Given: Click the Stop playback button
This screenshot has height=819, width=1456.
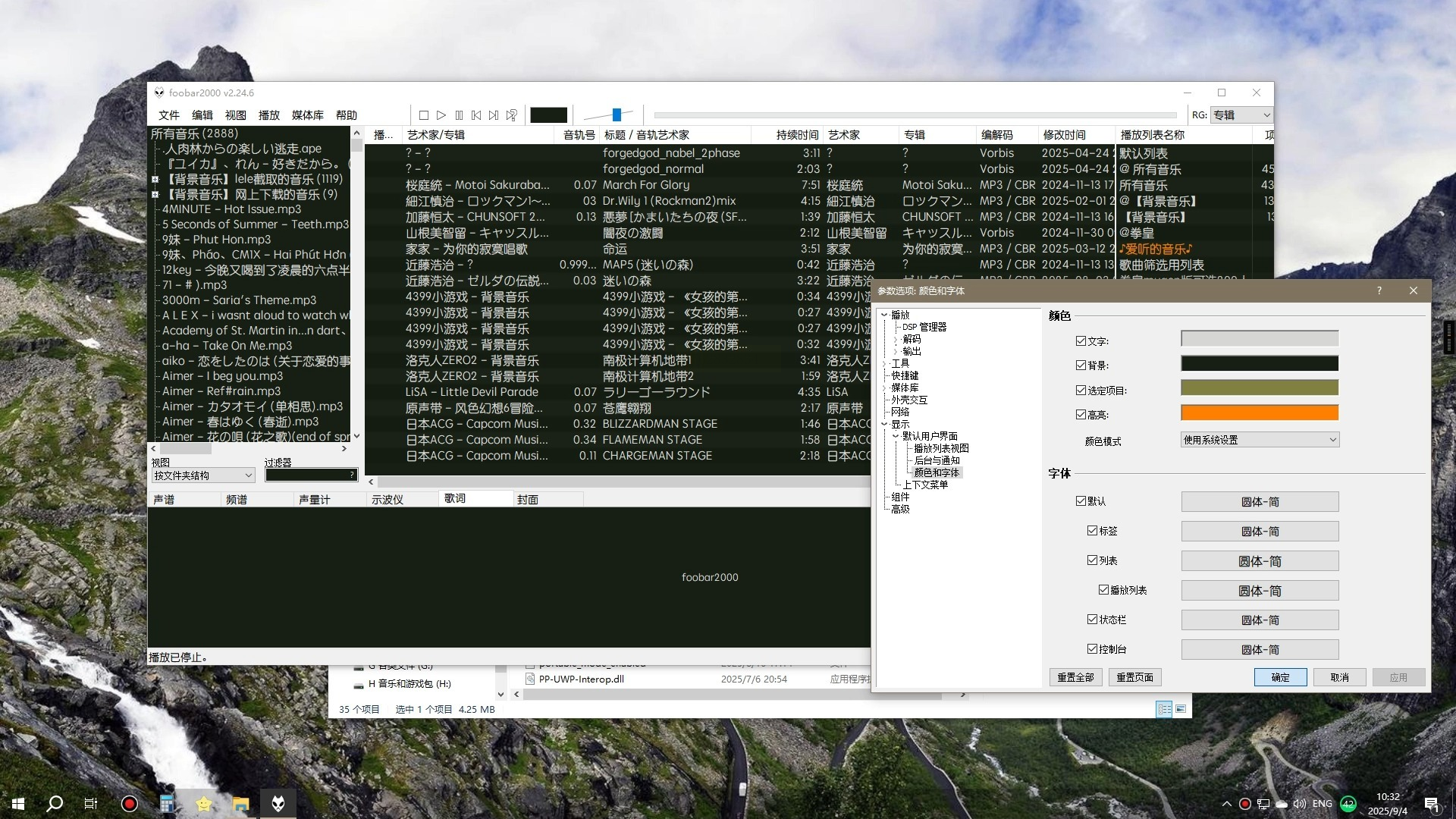Looking at the screenshot, I should point(424,115).
